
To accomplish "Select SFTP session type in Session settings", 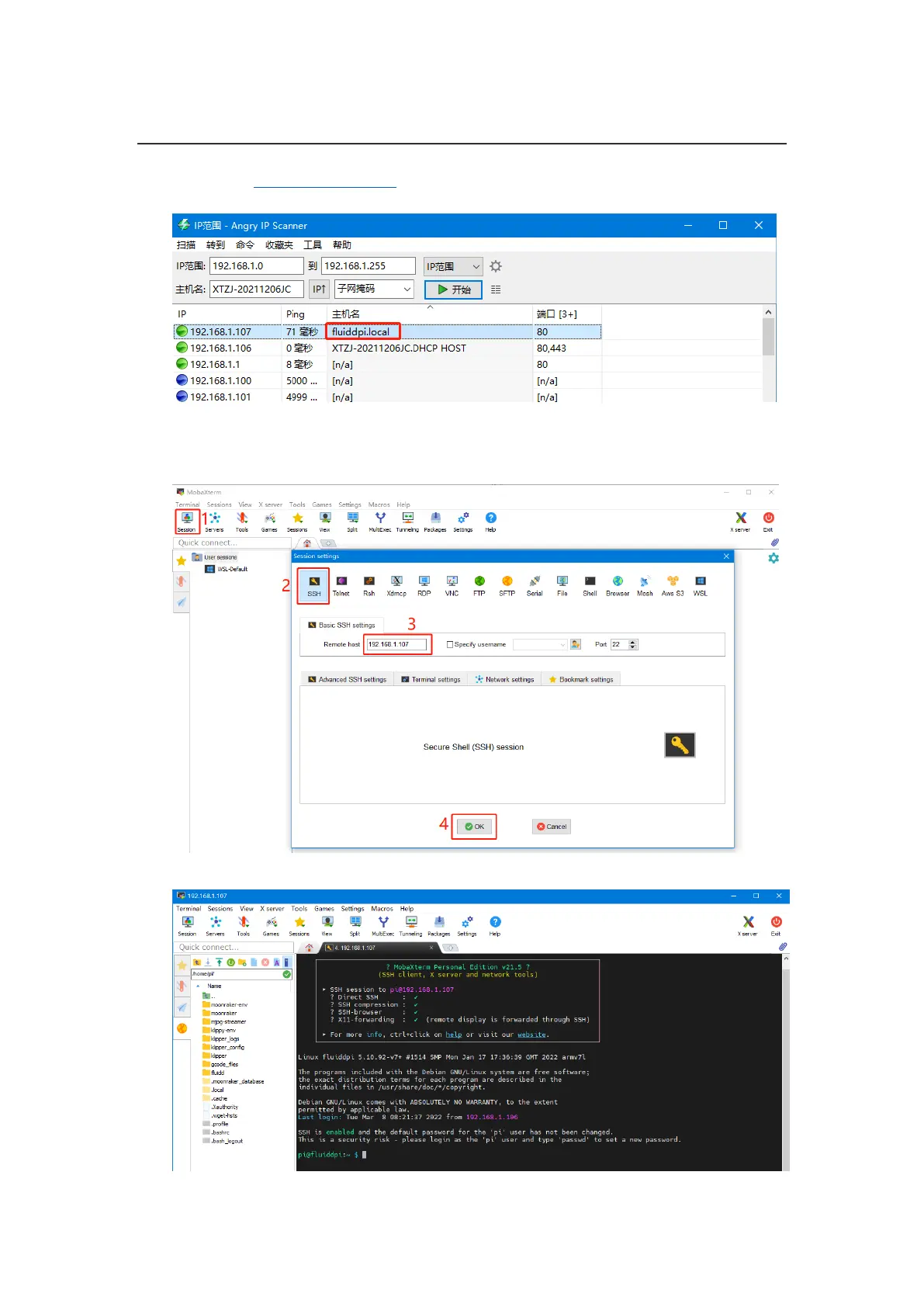I will coord(507,585).
